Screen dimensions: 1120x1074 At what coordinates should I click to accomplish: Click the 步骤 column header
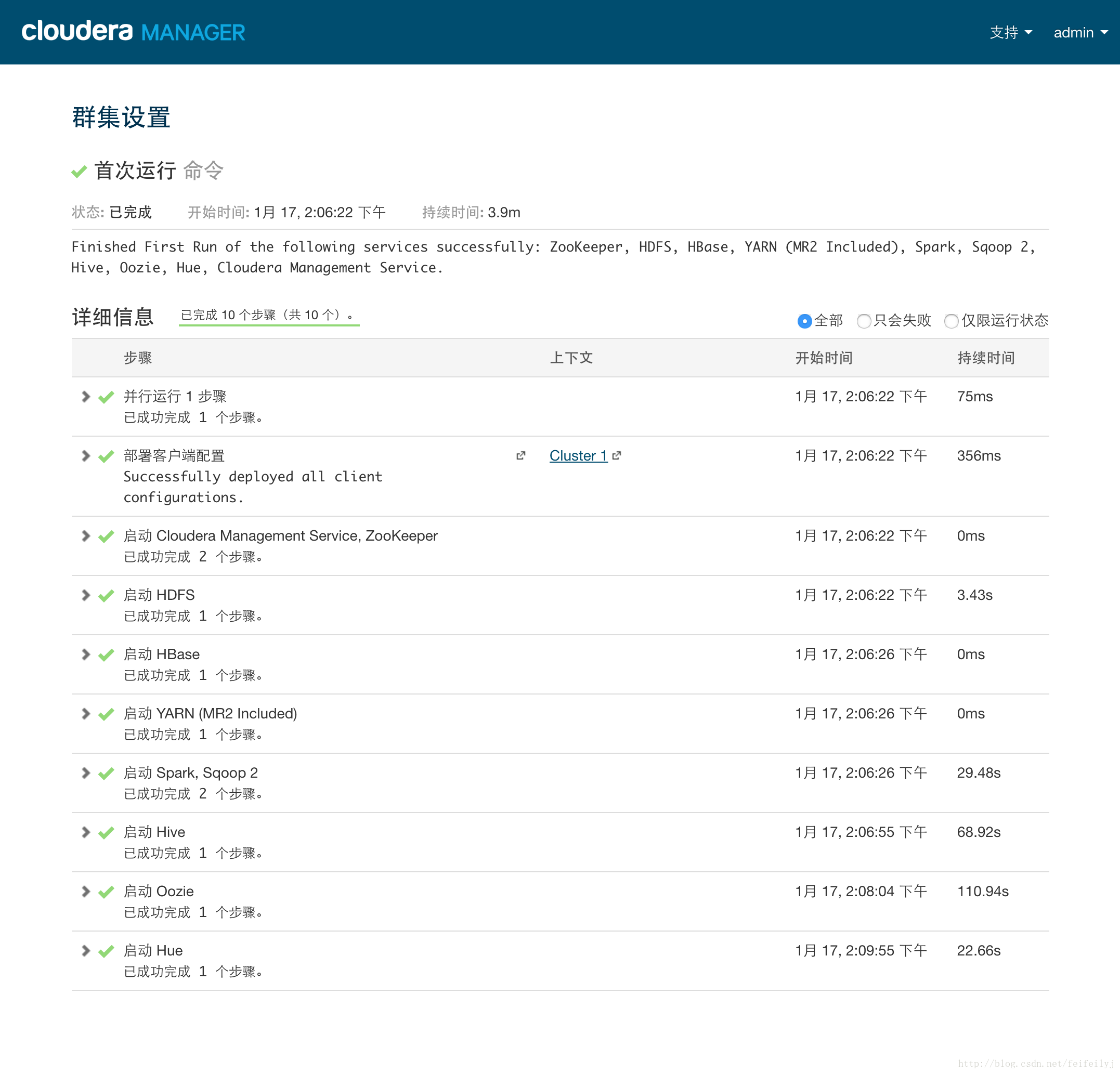pyautogui.click(x=138, y=358)
